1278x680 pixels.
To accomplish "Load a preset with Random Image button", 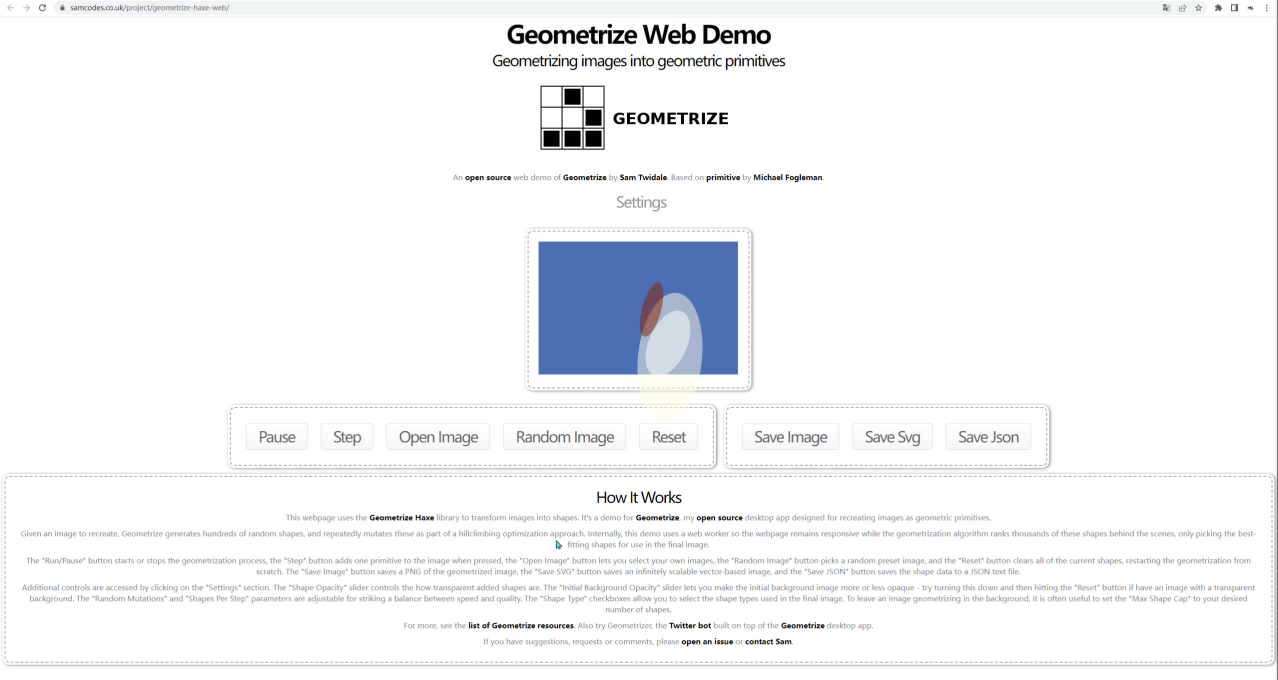I will pos(565,437).
